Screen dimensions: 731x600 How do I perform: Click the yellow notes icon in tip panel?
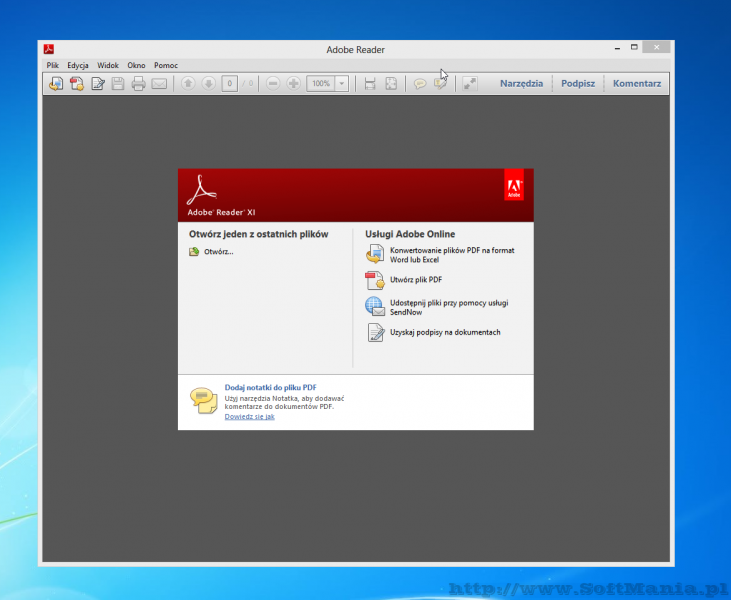point(204,400)
